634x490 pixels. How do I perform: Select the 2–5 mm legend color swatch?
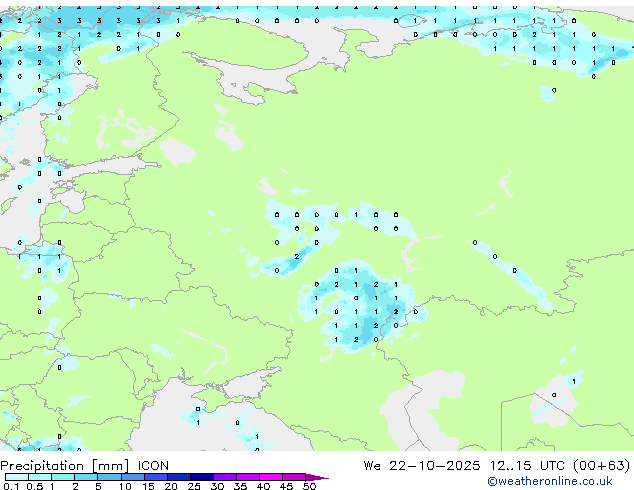[x=86, y=477]
